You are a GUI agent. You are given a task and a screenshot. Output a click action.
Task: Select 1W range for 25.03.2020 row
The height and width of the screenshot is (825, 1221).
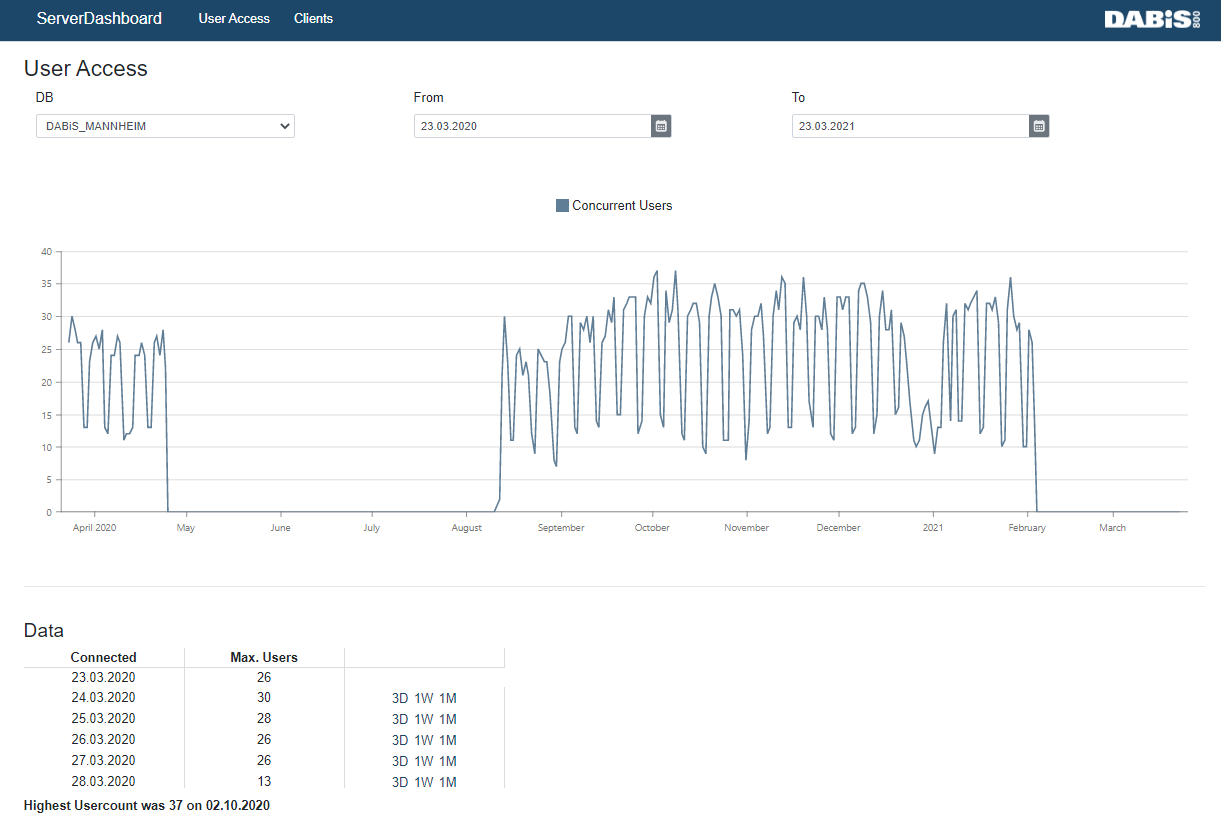click(x=423, y=719)
